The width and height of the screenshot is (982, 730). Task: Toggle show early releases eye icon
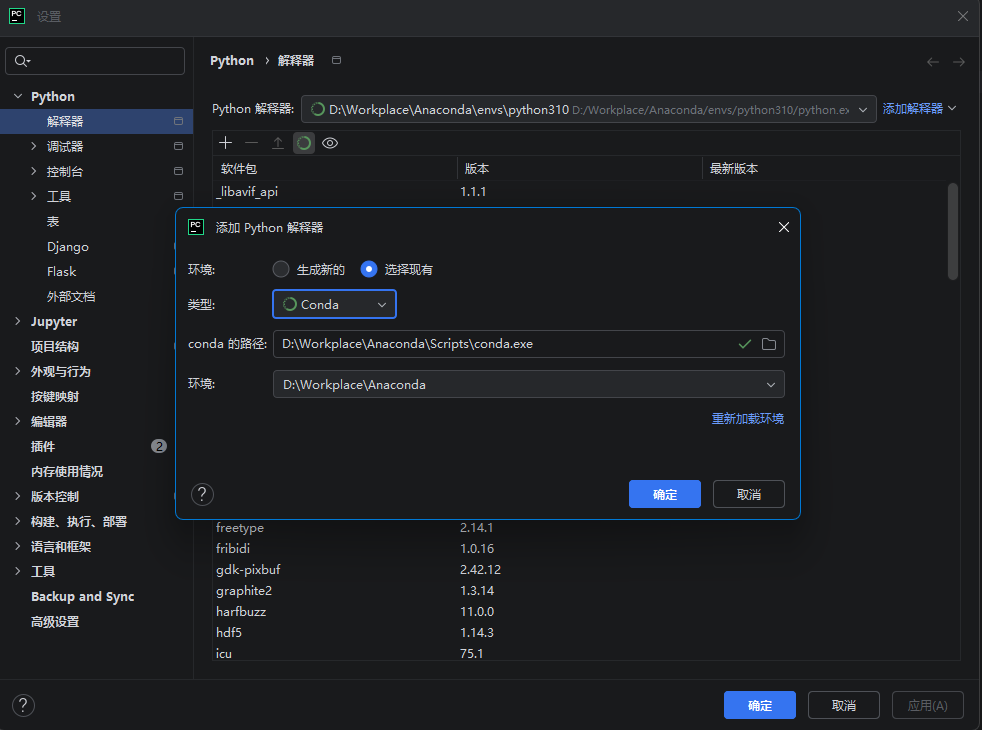pyautogui.click(x=330, y=143)
